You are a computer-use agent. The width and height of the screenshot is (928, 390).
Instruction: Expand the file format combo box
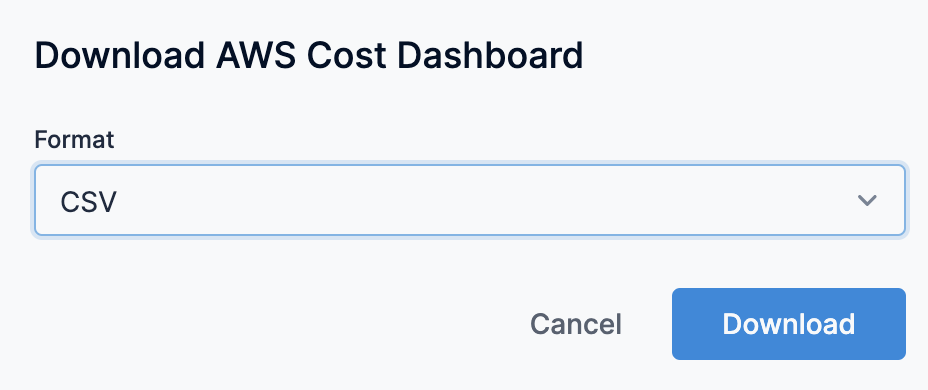pyautogui.click(x=469, y=201)
